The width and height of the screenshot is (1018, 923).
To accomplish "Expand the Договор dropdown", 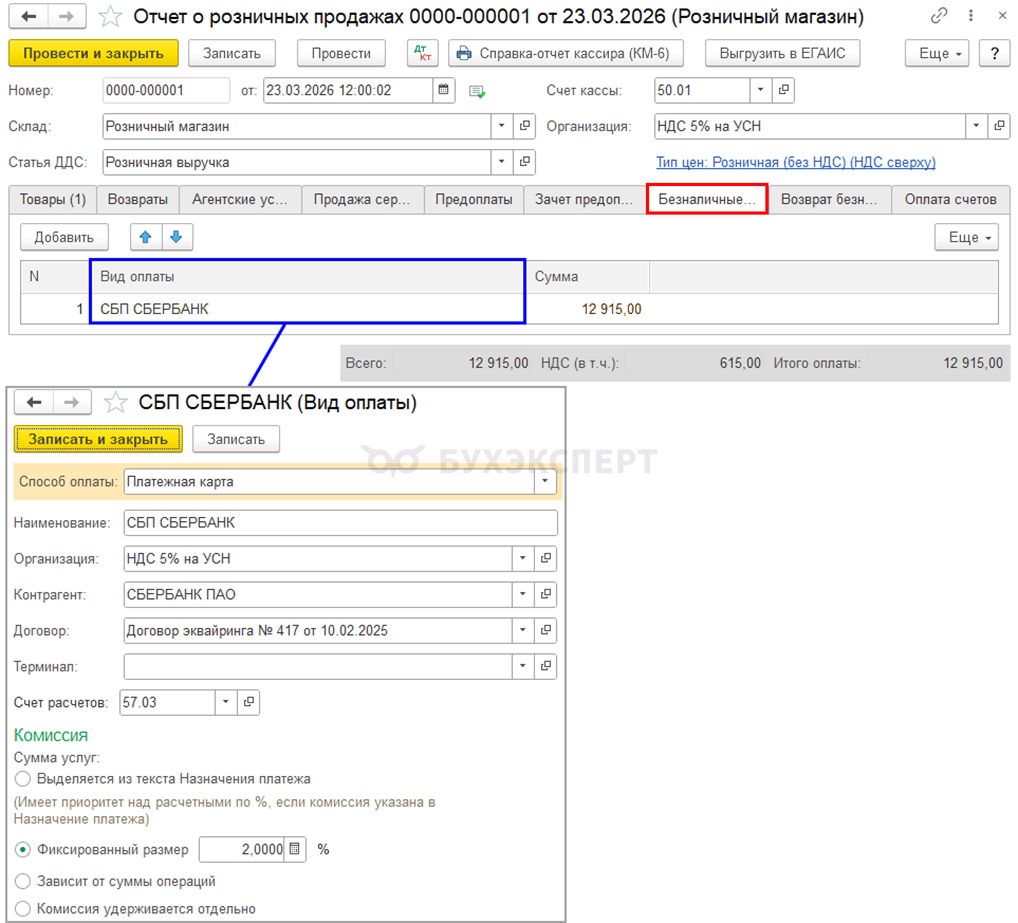I will 523,630.
